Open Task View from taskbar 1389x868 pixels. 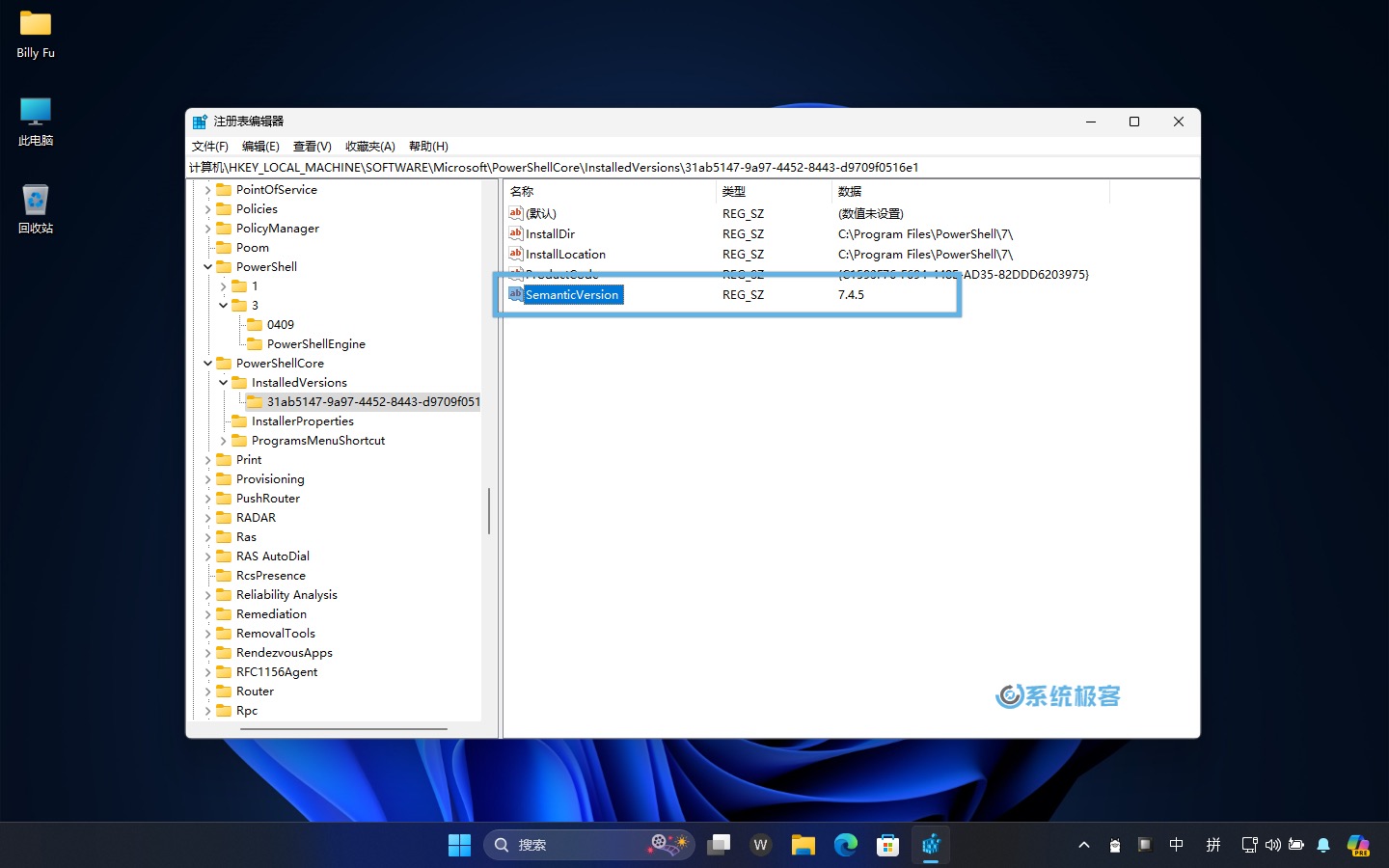point(719,845)
